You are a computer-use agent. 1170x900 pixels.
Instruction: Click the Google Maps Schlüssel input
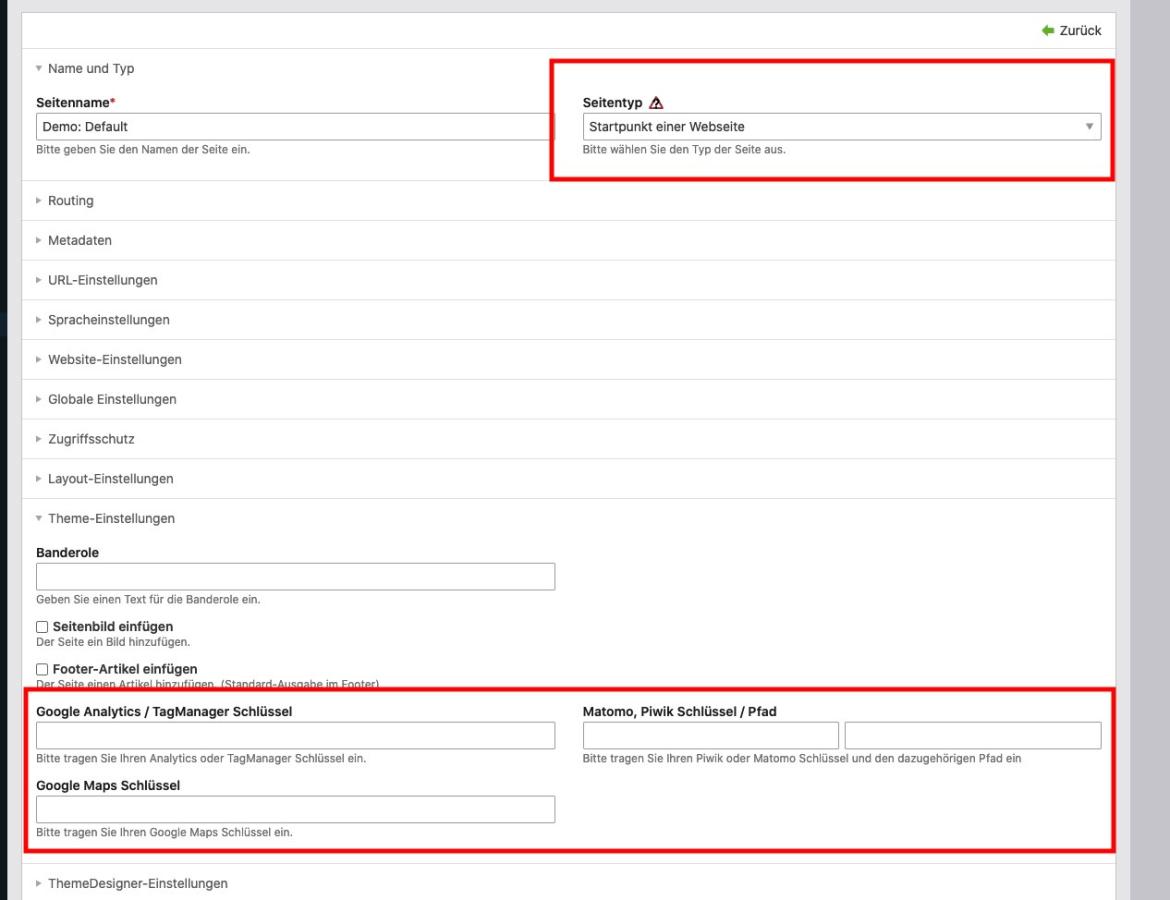[x=295, y=810]
